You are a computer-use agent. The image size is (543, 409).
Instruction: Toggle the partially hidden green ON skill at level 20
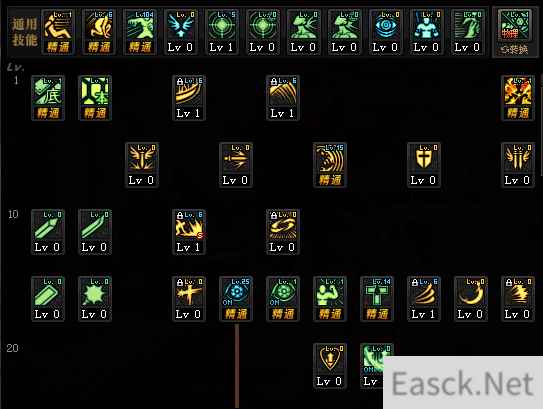372,366
